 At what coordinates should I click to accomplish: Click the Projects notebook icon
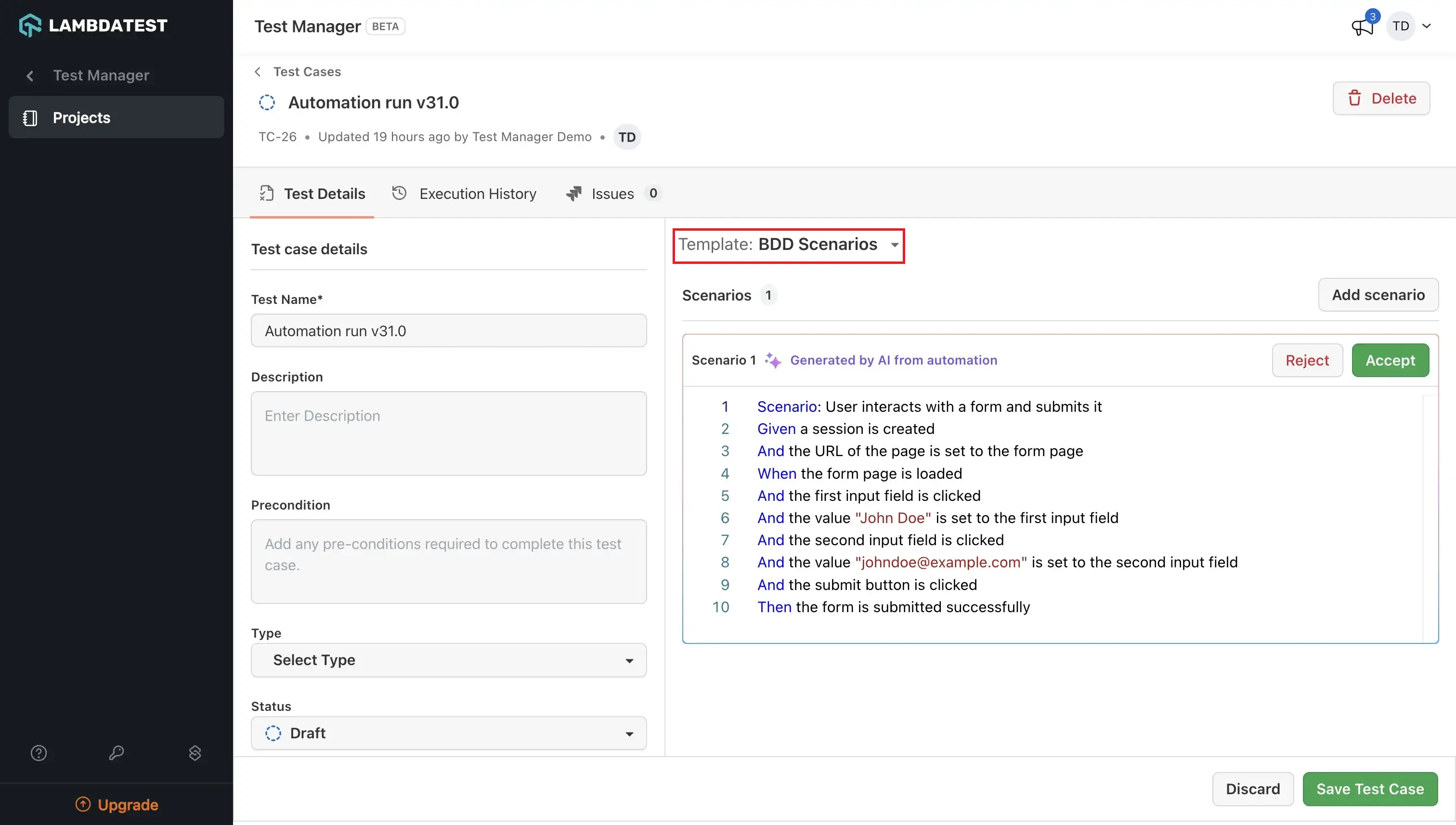pos(30,118)
